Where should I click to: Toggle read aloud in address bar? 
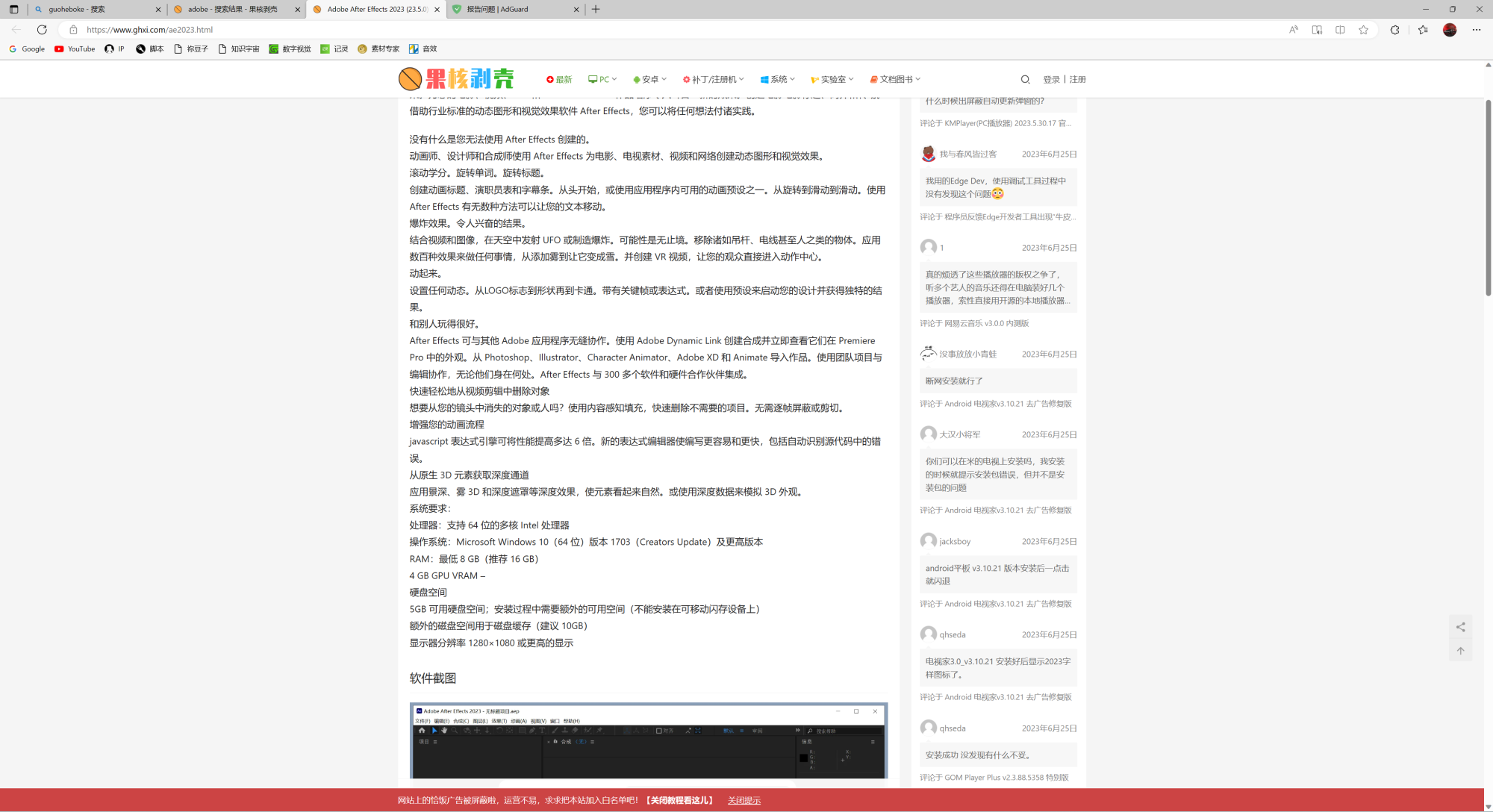click(x=1293, y=29)
